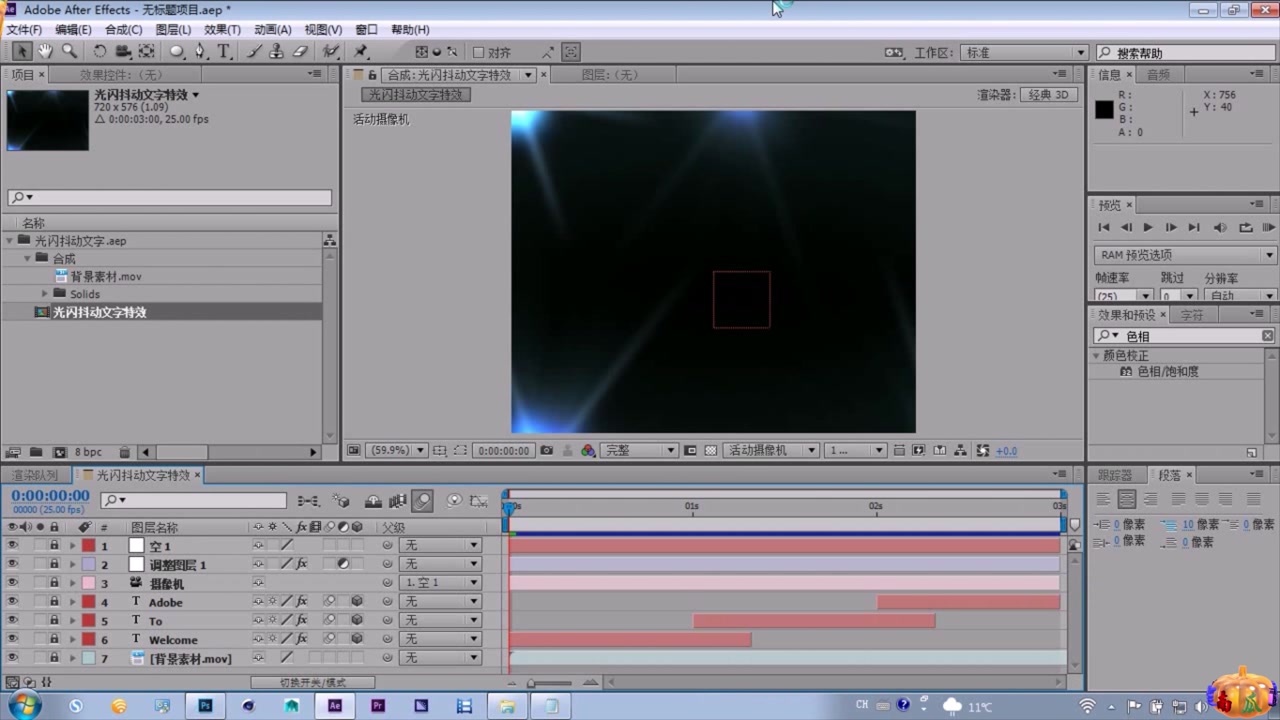
Task: Collapse the 合成 folder
Action: [x=27, y=258]
